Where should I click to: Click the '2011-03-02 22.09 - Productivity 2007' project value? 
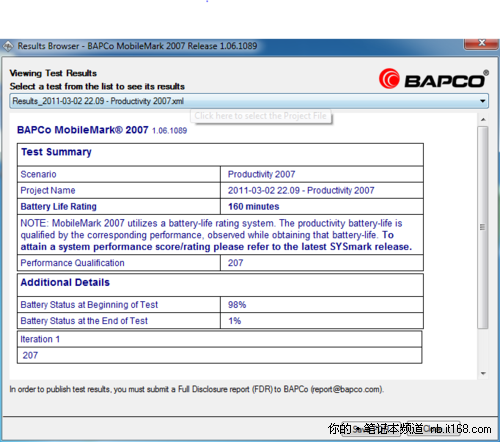click(301, 190)
